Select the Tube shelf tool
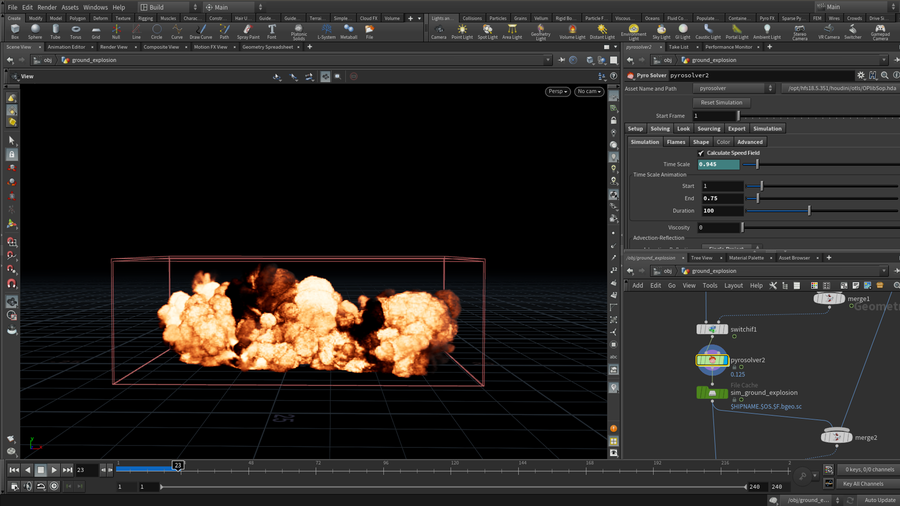This screenshot has height=506, width=900. [55, 31]
